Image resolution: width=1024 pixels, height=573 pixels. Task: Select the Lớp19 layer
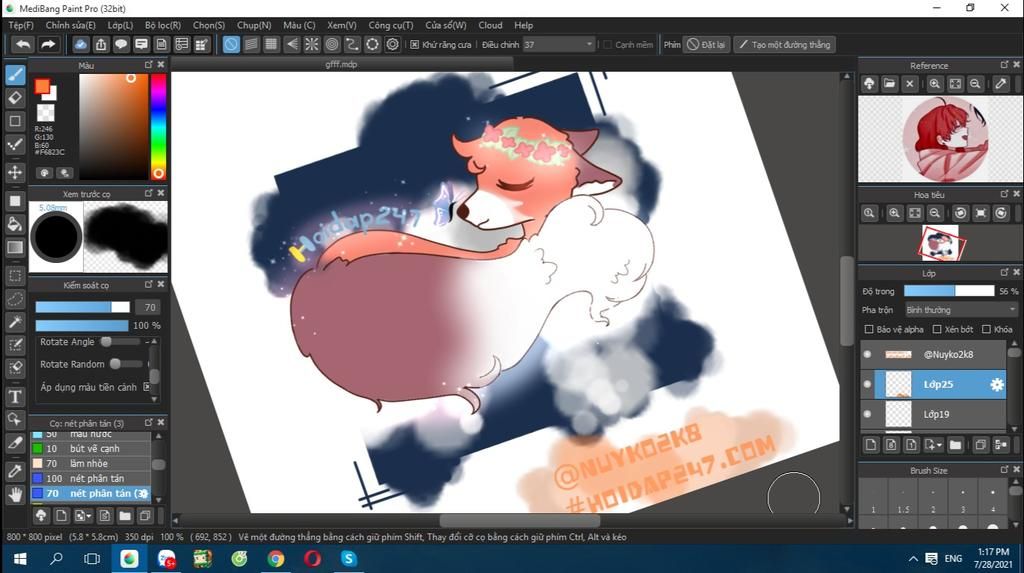pyautogui.click(x=933, y=414)
